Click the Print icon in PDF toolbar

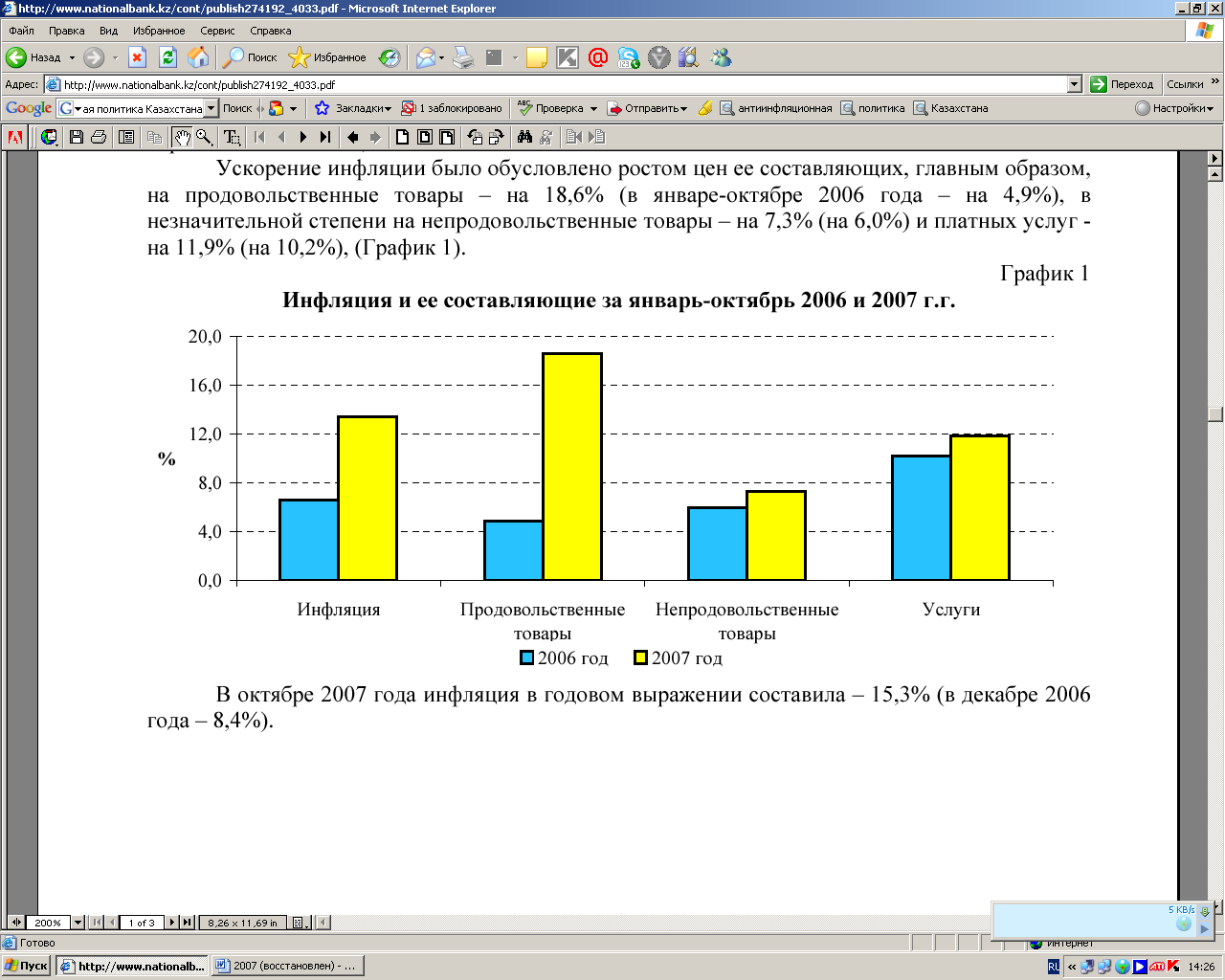(x=99, y=137)
